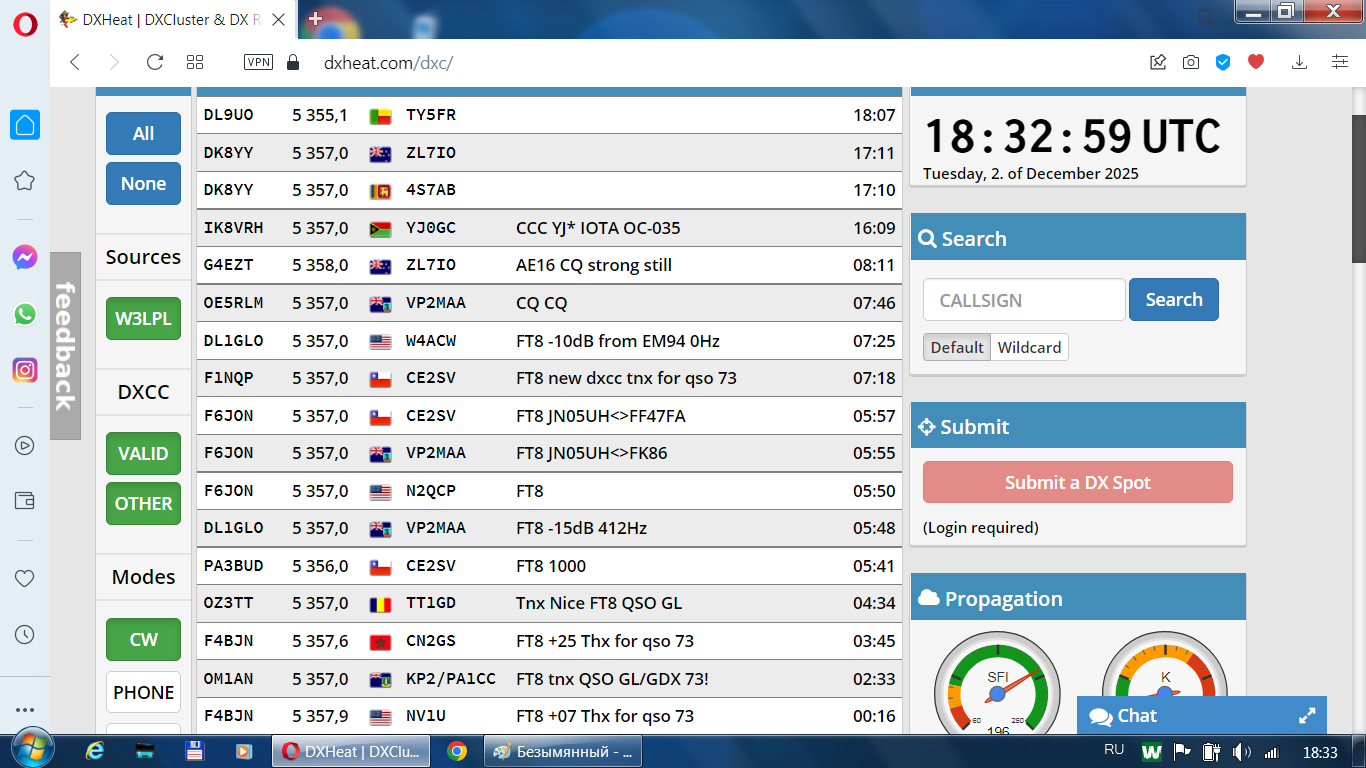Toggle the CW mode filter
This screenshot has width=1366, height=768.
(143, 640)
